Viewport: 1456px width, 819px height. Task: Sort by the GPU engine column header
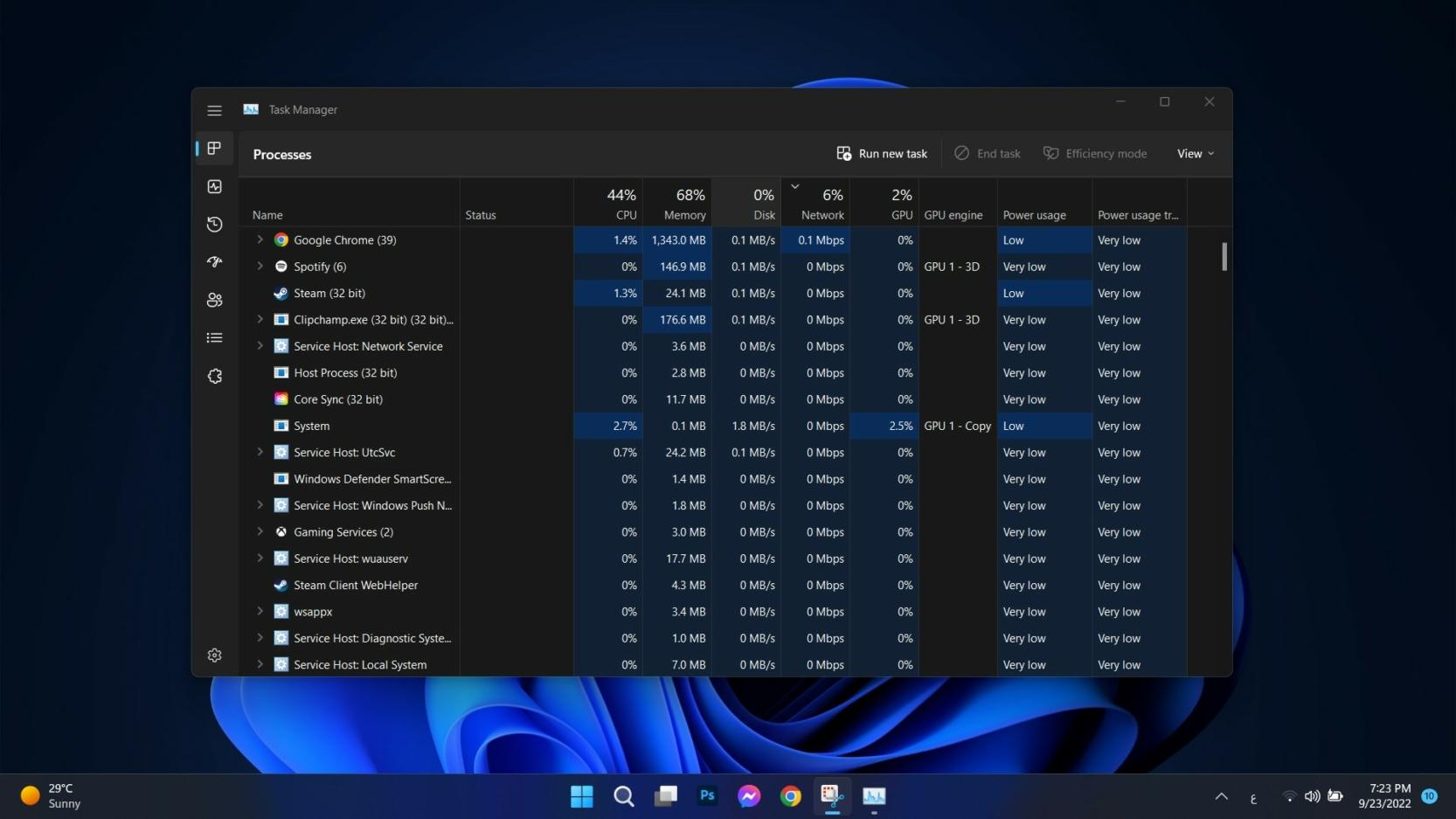(958, 203)
